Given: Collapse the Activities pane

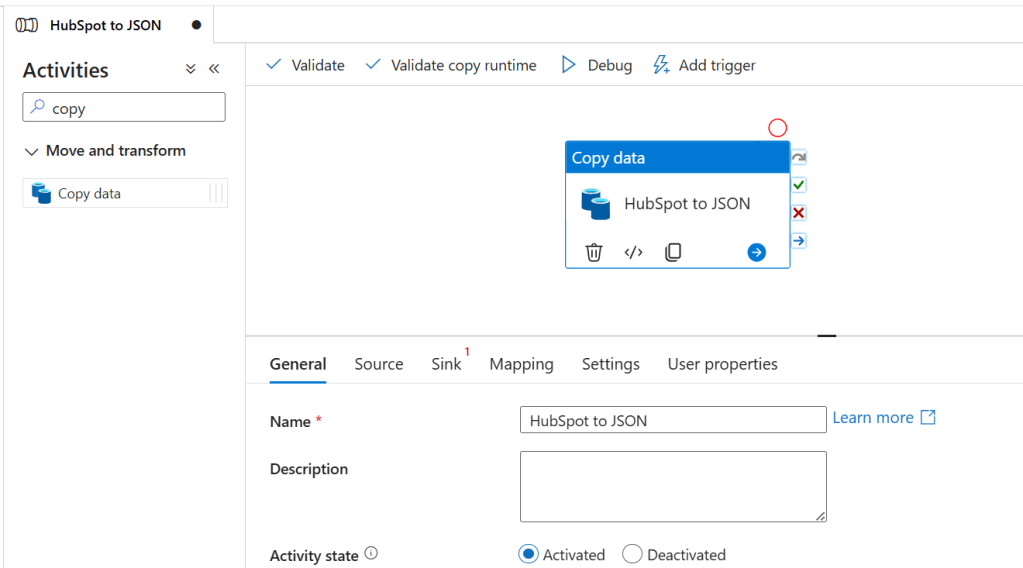Looking at the screenshot, I should pos(214,70).
